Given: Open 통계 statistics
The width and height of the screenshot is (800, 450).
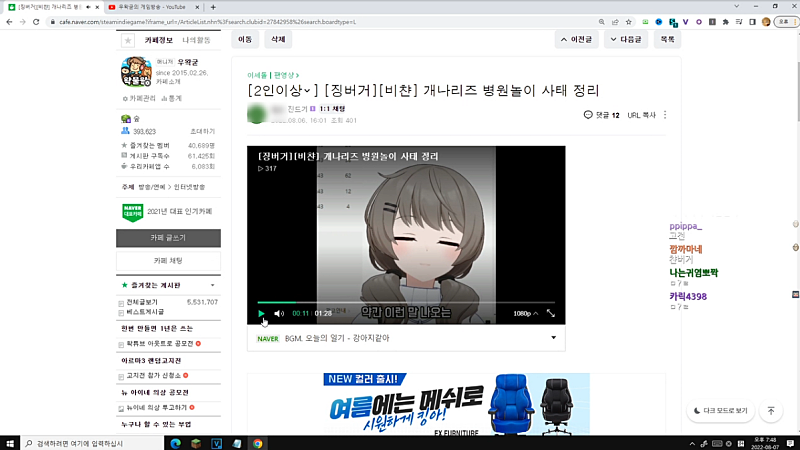Looking at the screenshot, I should click(171, 98).
